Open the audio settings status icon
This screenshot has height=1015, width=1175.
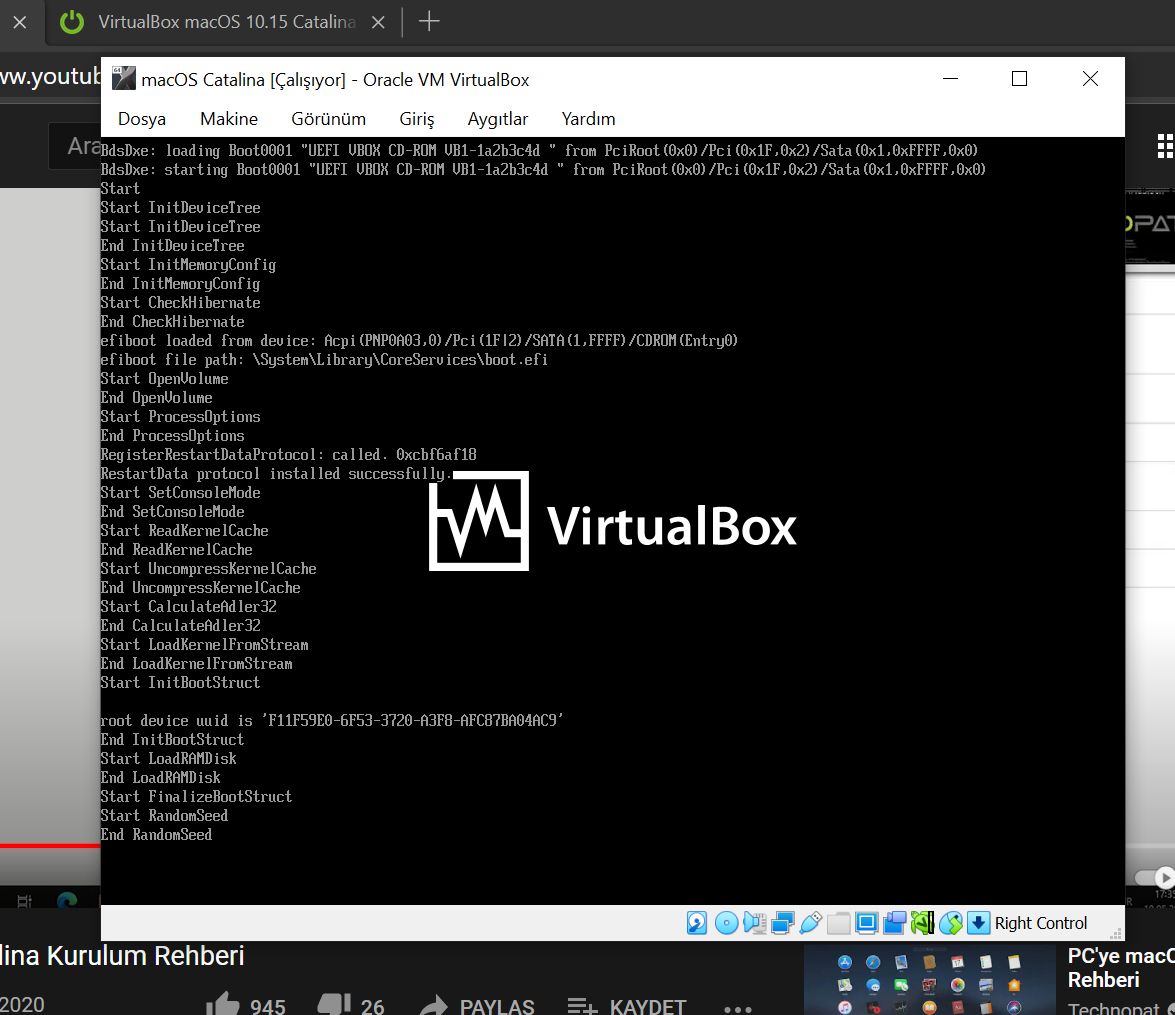[754, 923]
